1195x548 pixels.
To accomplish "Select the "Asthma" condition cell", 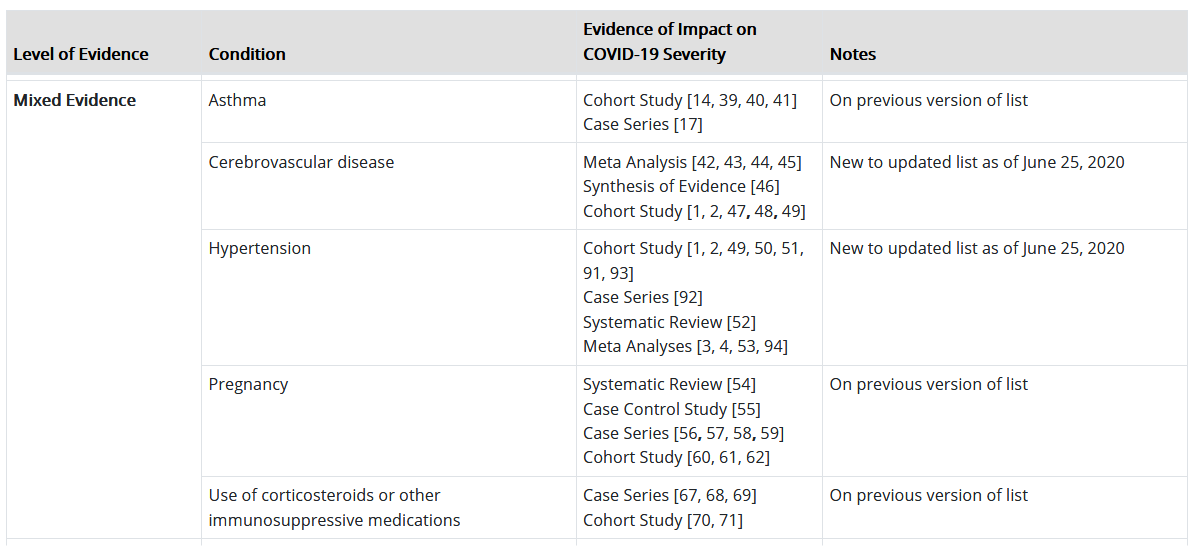I will coord(237,100).
